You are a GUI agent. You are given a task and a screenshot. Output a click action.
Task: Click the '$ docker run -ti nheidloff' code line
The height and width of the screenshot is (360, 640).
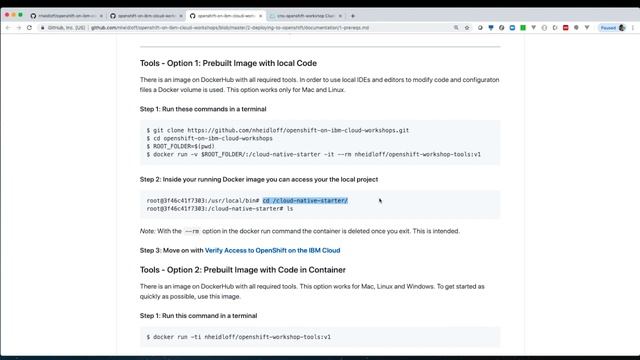(x=238, y=337)
